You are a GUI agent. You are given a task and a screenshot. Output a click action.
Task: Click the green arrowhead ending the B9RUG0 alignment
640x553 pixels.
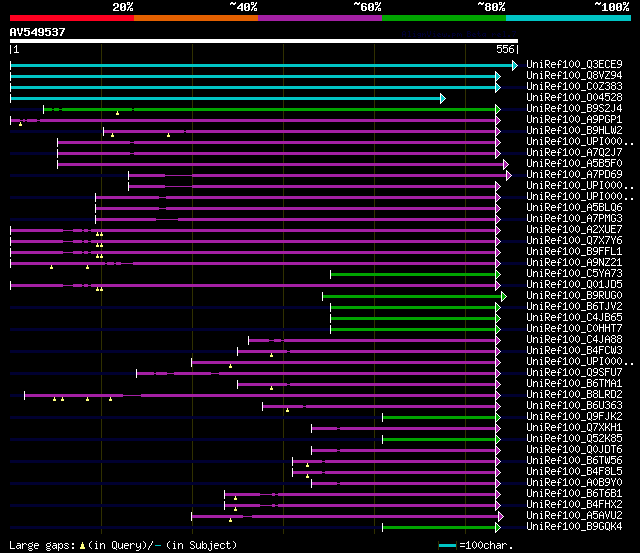click(504, 296)
